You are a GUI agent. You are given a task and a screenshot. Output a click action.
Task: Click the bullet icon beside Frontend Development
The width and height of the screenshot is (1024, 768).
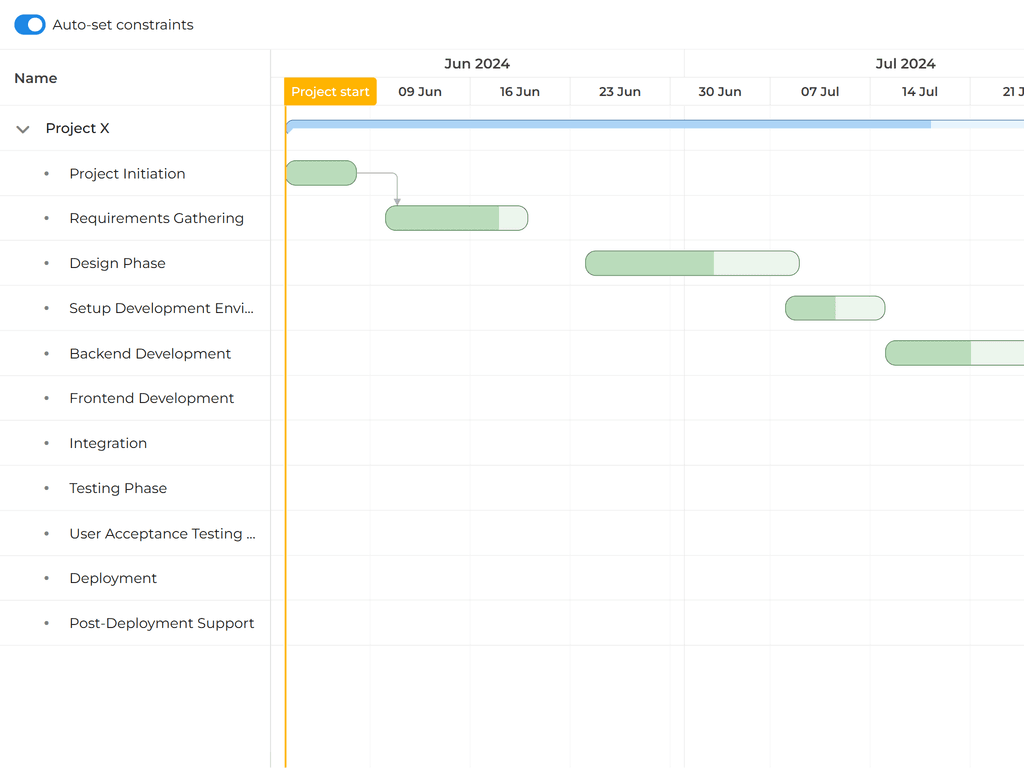(x=45, y=398)
